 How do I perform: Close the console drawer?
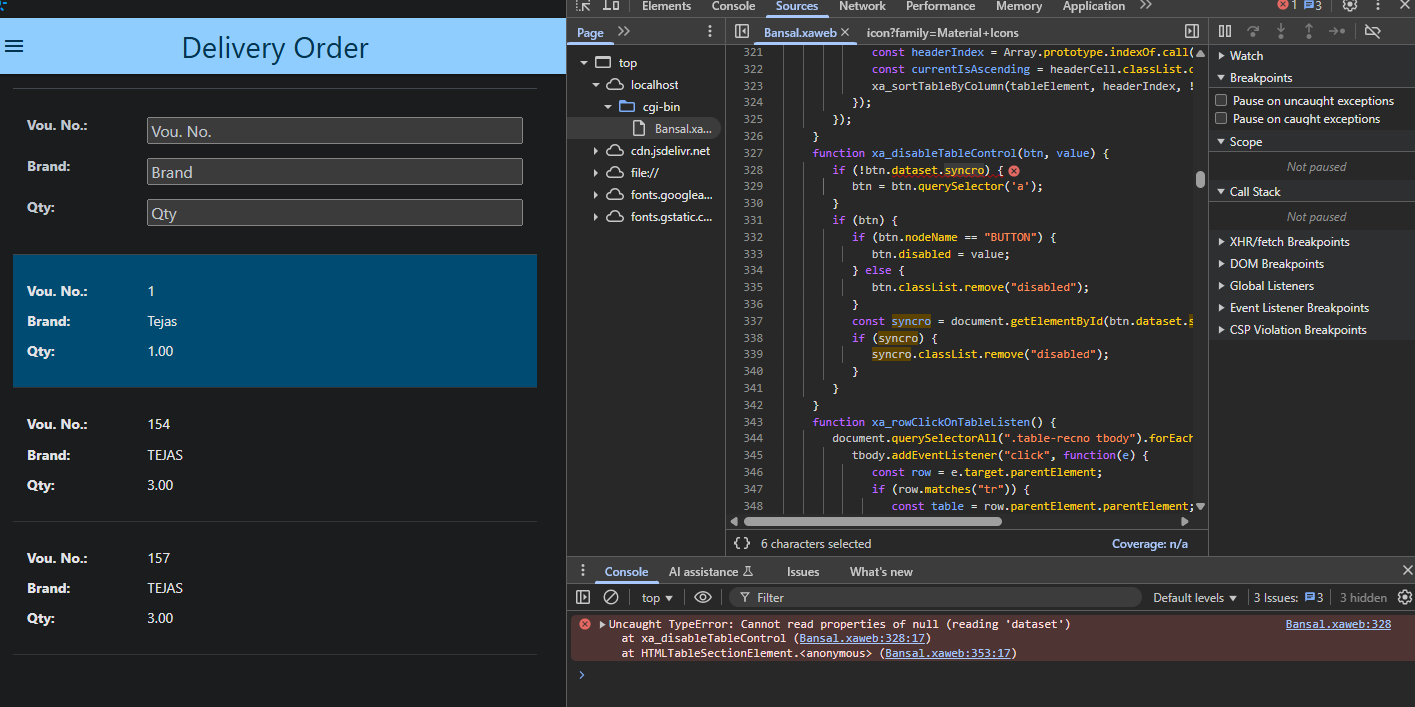click(x=1407, y=571)
